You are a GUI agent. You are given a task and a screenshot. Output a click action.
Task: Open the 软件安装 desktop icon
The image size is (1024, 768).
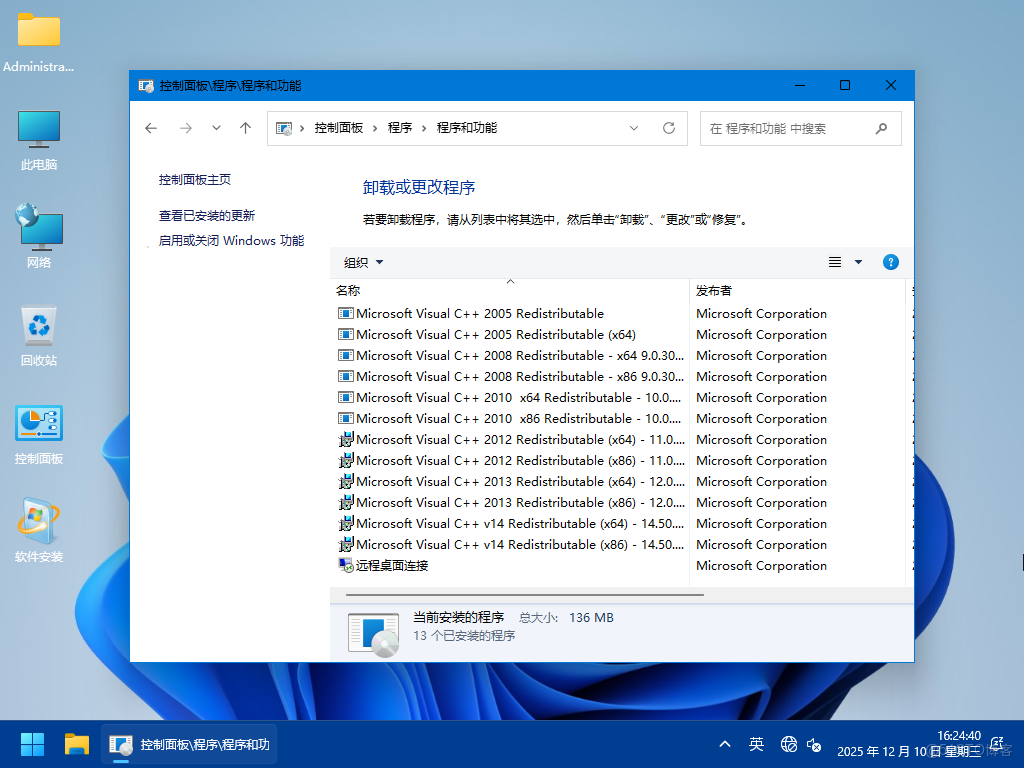(x=40, y=522)
